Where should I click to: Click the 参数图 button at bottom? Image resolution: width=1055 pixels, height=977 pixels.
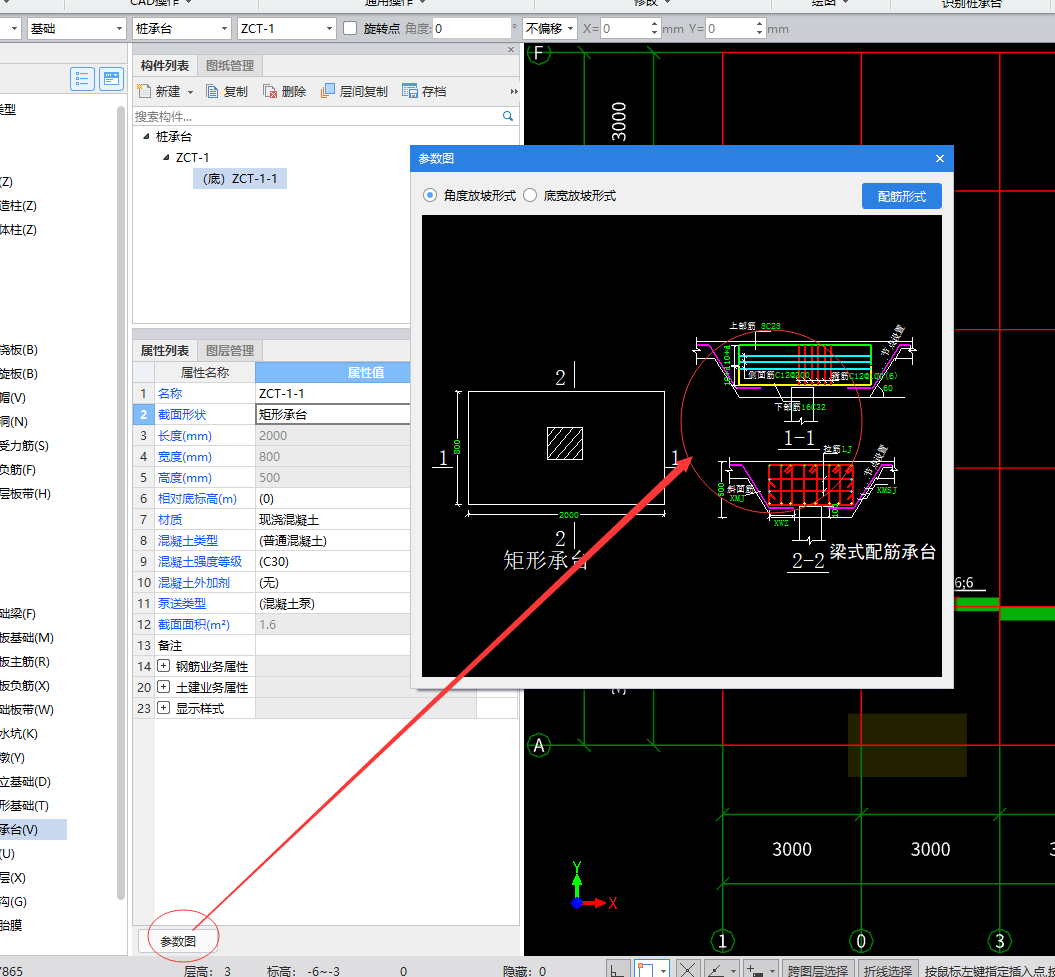tap(178, 941)
